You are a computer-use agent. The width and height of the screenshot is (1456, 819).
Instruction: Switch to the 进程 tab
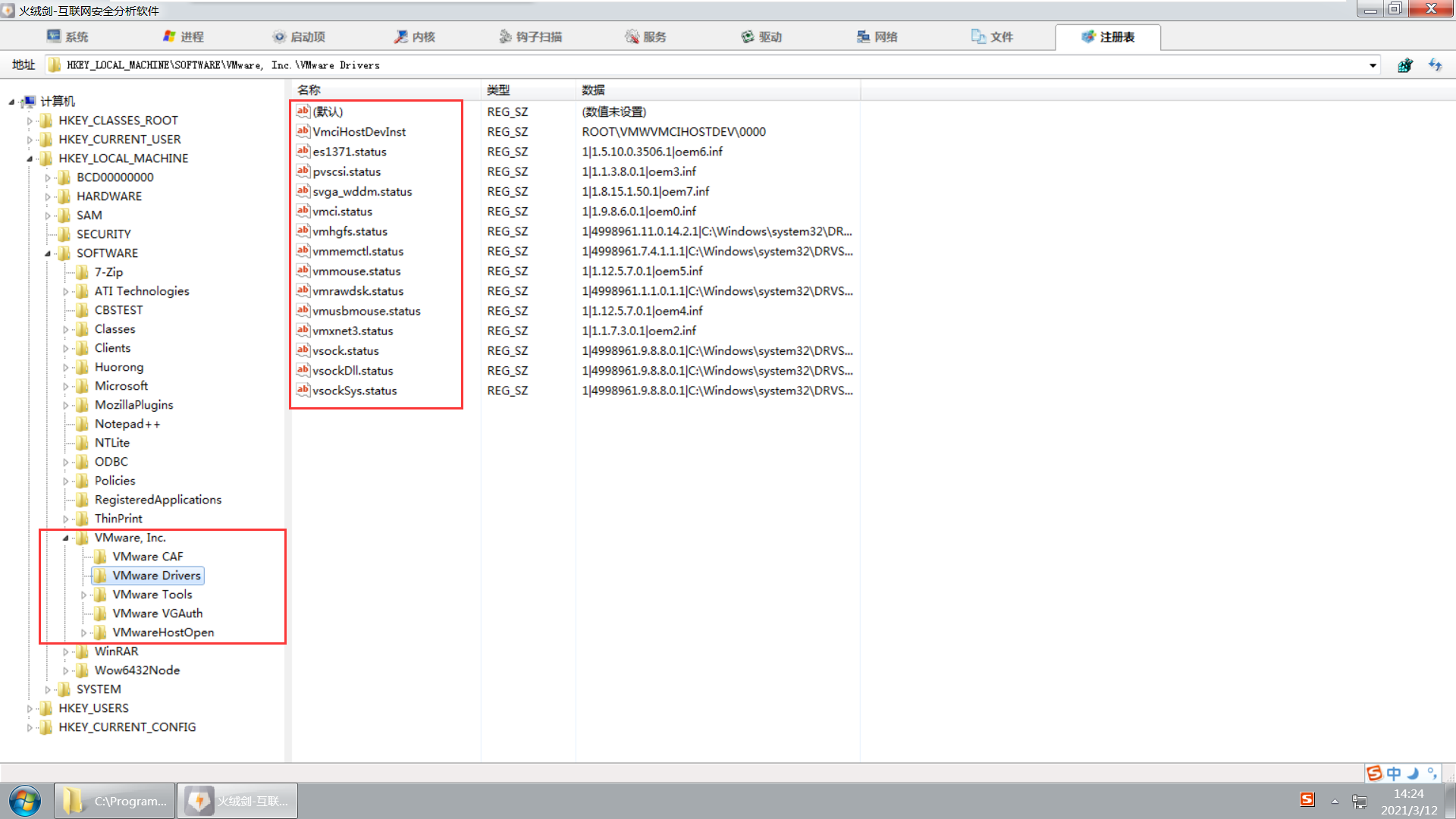(184, 36)
